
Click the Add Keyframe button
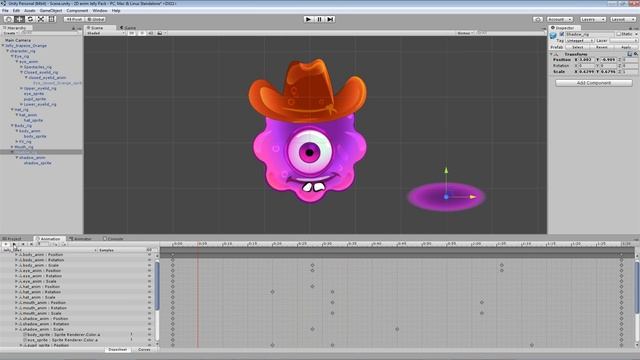[56, 244]
